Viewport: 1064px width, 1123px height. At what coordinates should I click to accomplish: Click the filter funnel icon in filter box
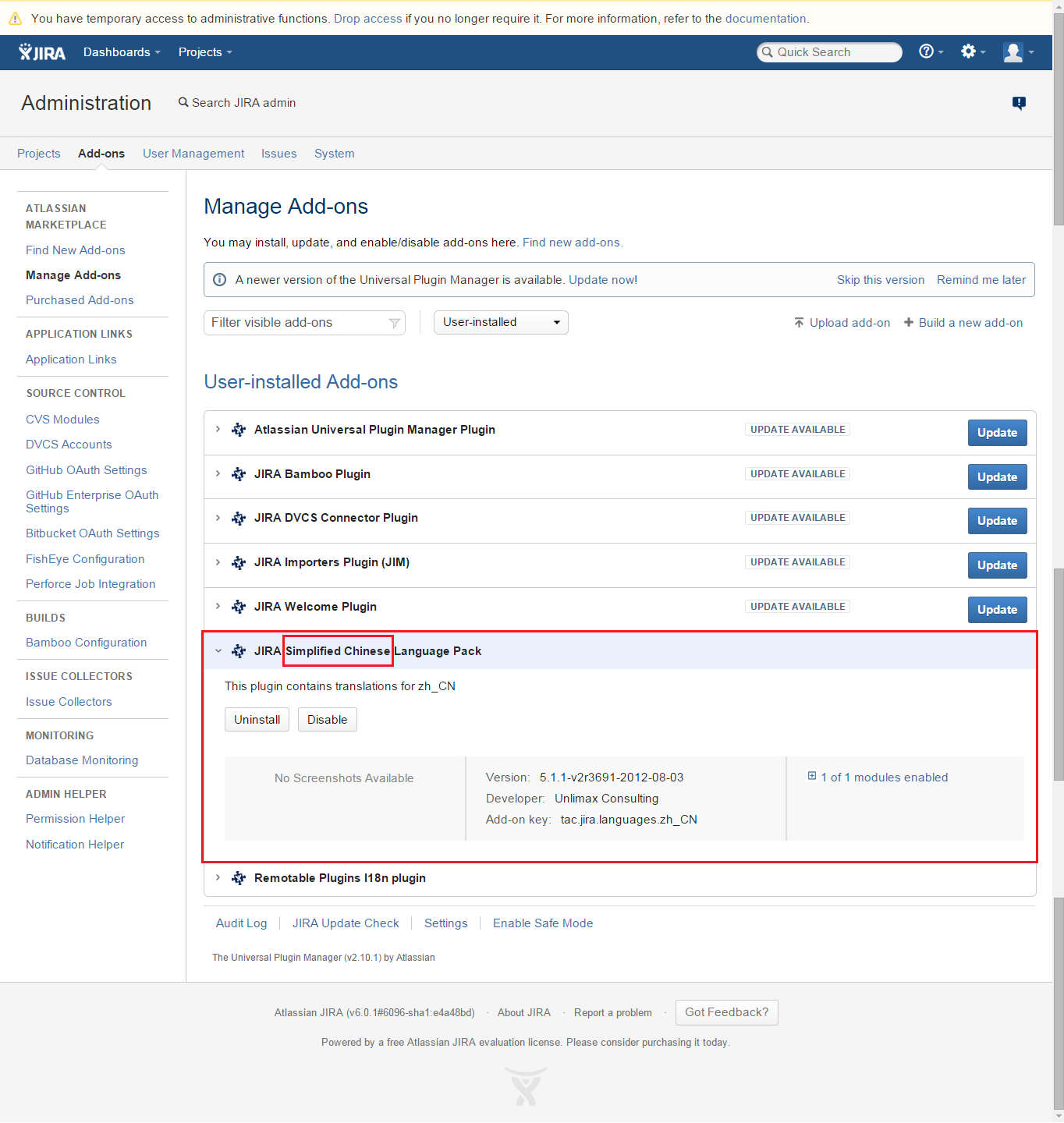click(394, 323)
